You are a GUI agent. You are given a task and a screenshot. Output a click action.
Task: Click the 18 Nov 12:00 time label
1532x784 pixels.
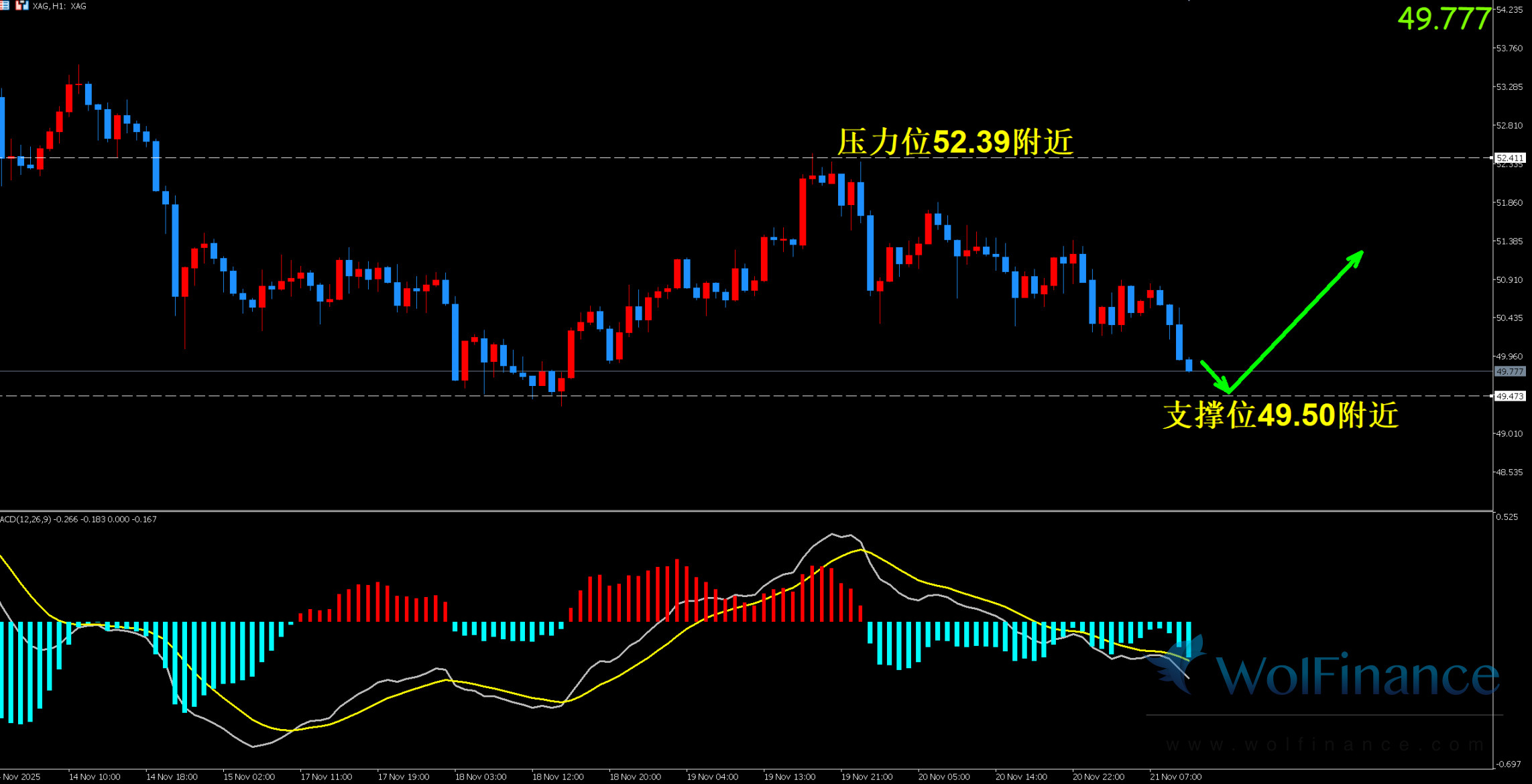tap(557, 777)
